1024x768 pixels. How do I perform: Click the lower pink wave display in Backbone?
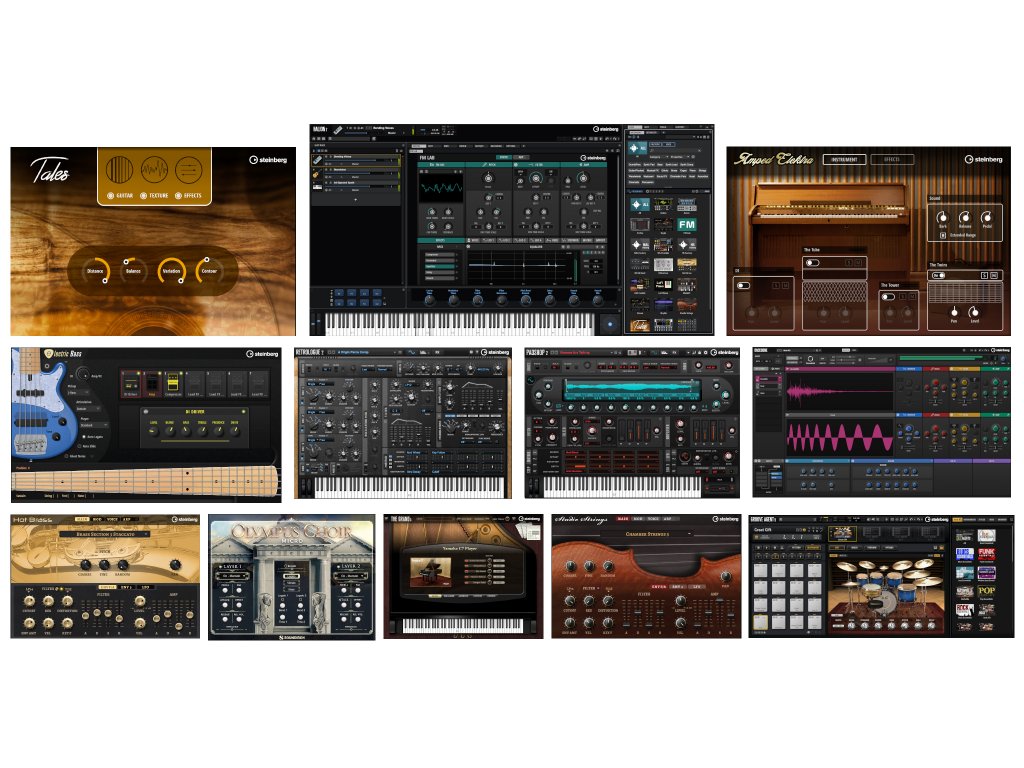pyautogui.click(x=840, y=437)
